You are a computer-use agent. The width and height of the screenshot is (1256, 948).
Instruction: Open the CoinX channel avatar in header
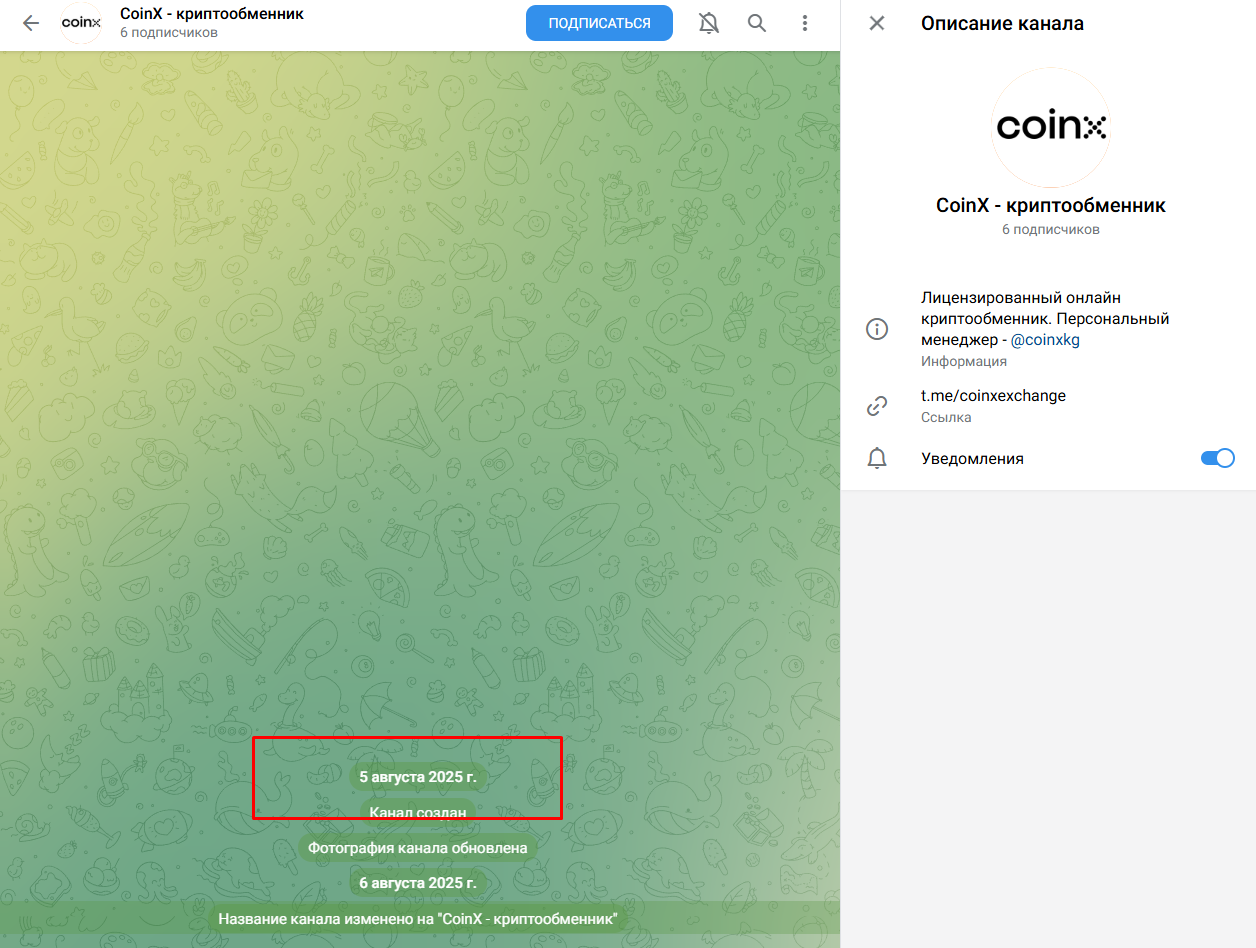81,23
